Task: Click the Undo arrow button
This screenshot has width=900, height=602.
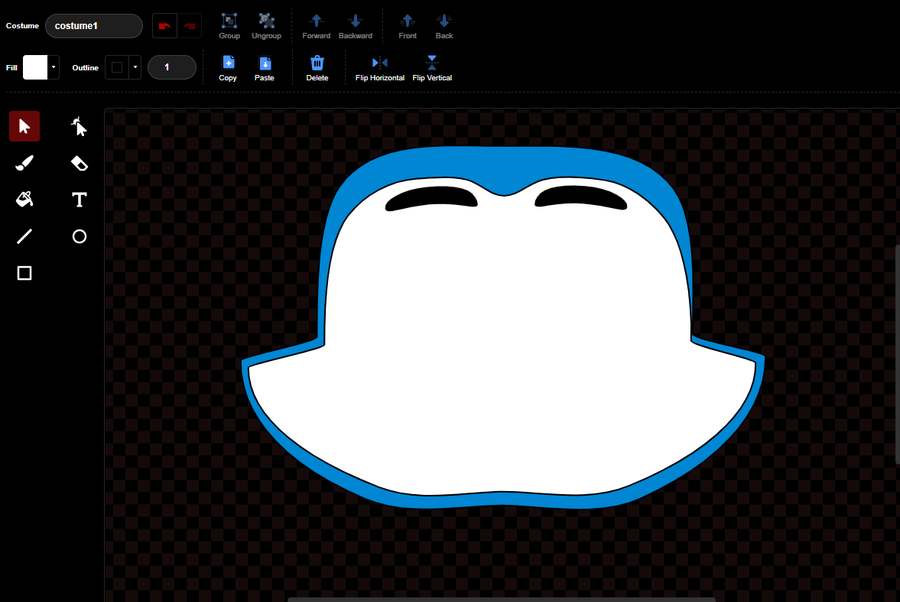Action: (165, 26)
